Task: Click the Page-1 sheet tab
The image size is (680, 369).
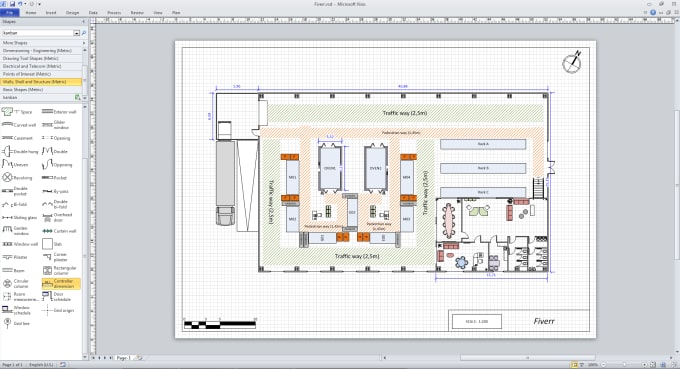Action: pos(123,358)
